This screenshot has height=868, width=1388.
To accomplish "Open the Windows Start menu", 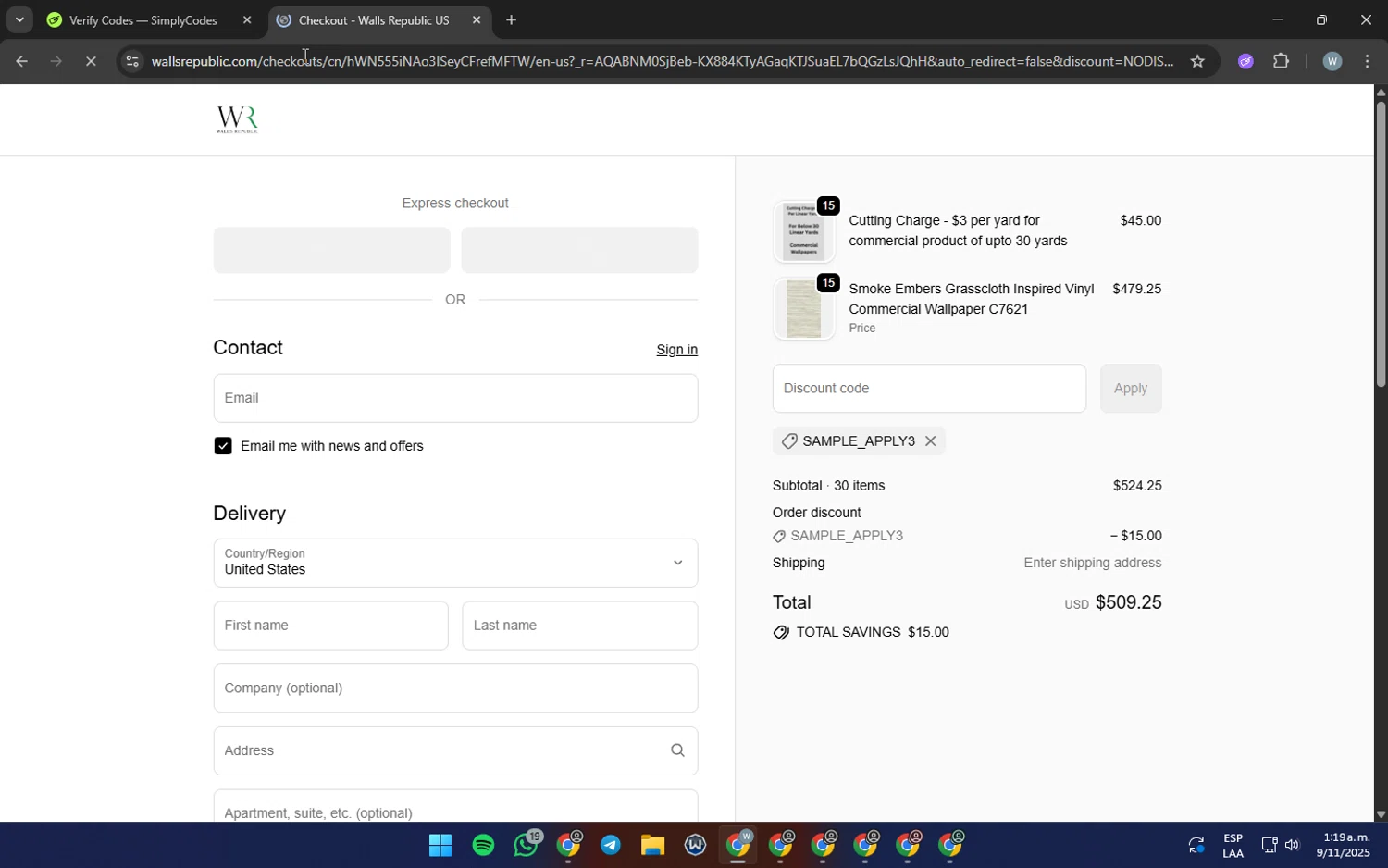I will 440,845.
